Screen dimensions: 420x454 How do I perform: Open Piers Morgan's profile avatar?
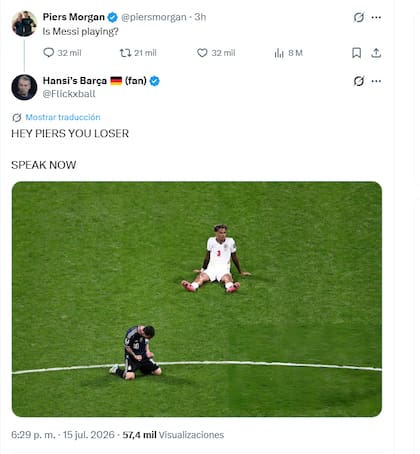pos(24,23)
